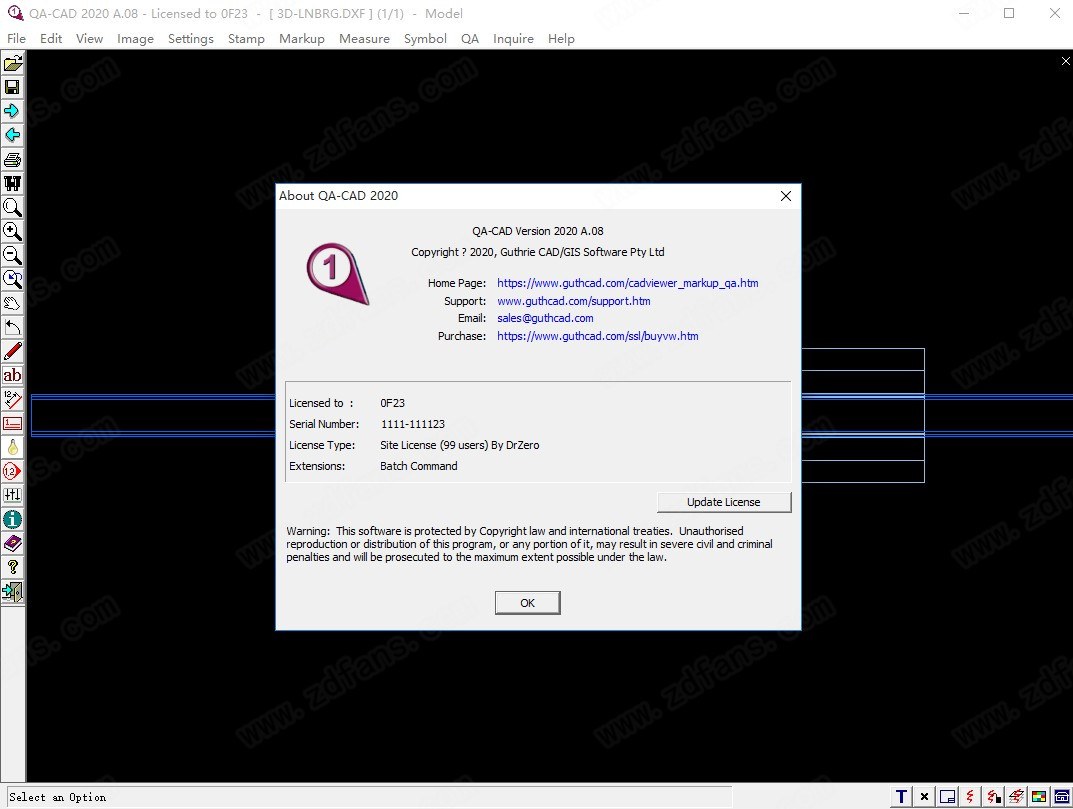Click the single red squiggle status icon
1073x809 pixels.
coord(970,797)
